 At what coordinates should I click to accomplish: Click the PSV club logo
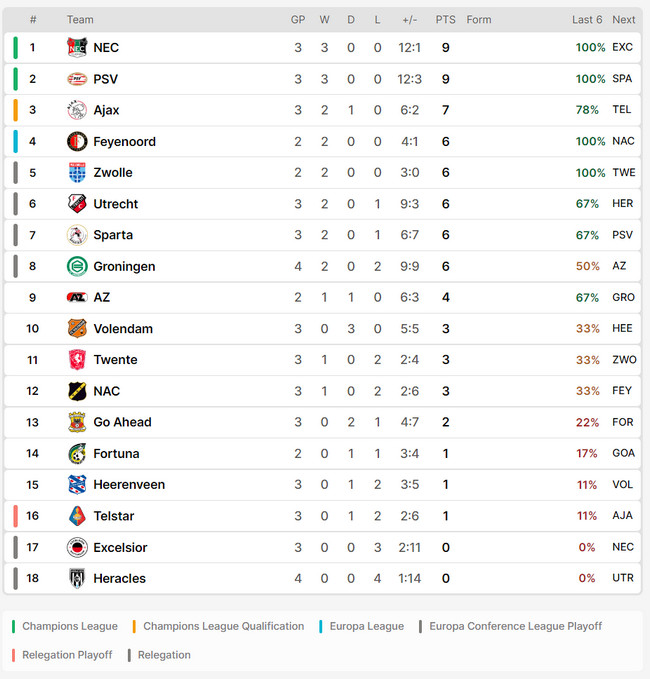click(77, 79)
